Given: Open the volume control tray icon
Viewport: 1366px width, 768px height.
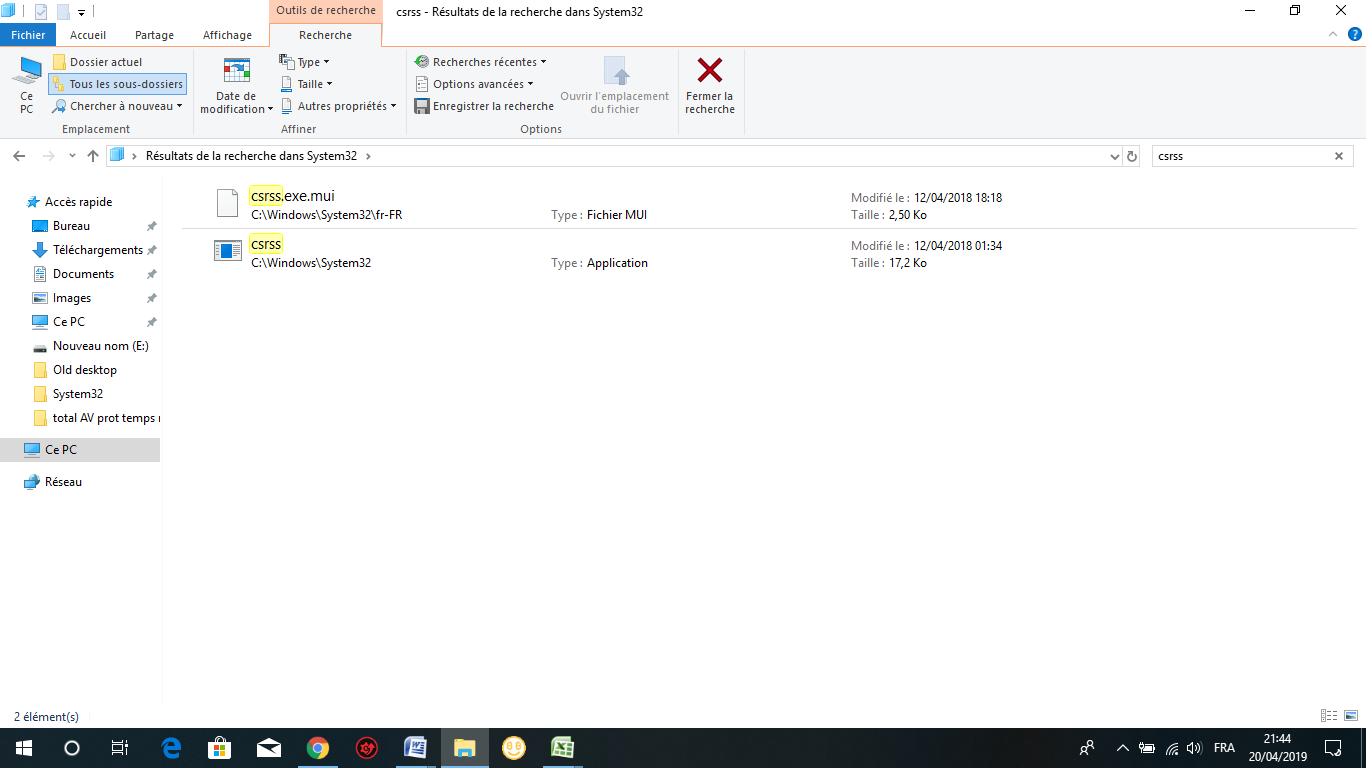Looking at the screenshot, I should [1194, 748].
